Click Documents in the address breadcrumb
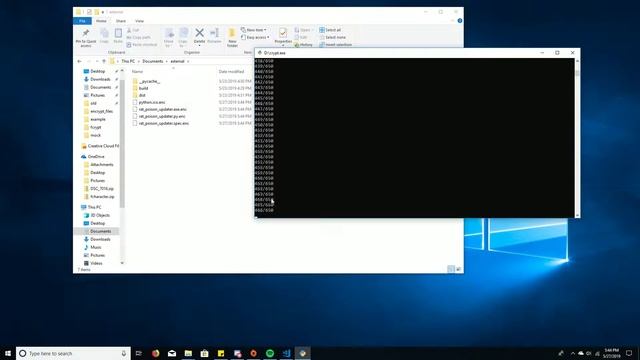This screenshot has width=640, height=360. (153, 61)
